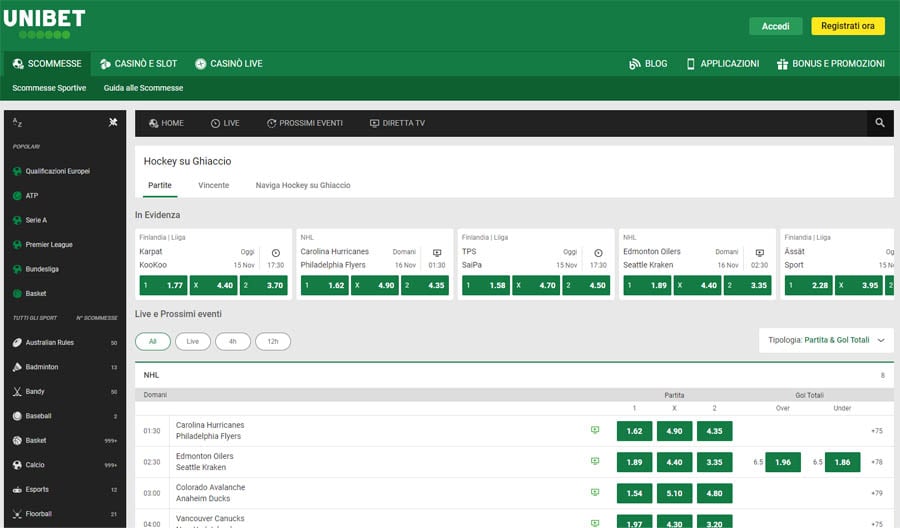
Task: Open Guida alle Scommesse link
Action: pos(143,88)
